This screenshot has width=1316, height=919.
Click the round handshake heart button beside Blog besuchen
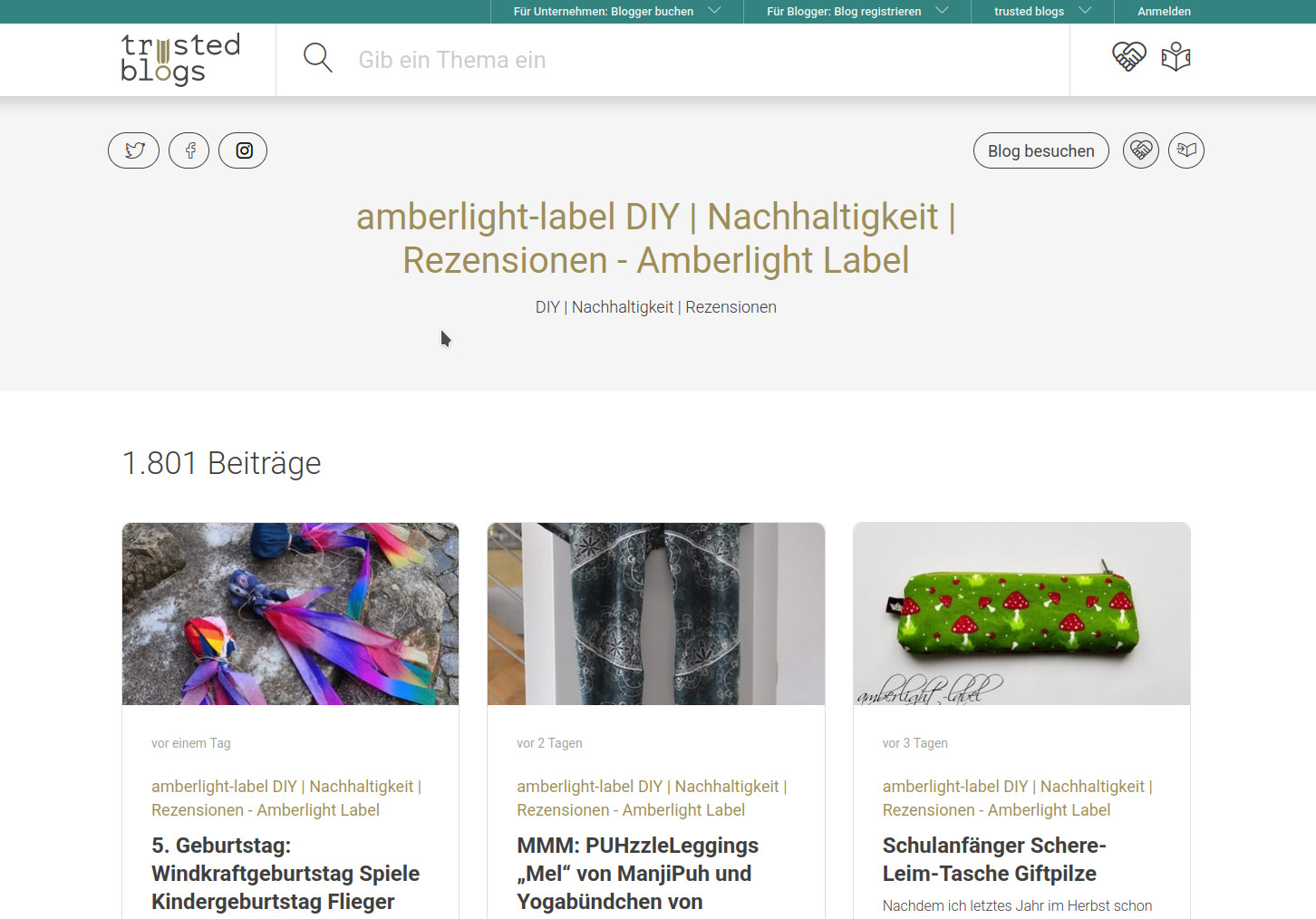point(1141,150)
